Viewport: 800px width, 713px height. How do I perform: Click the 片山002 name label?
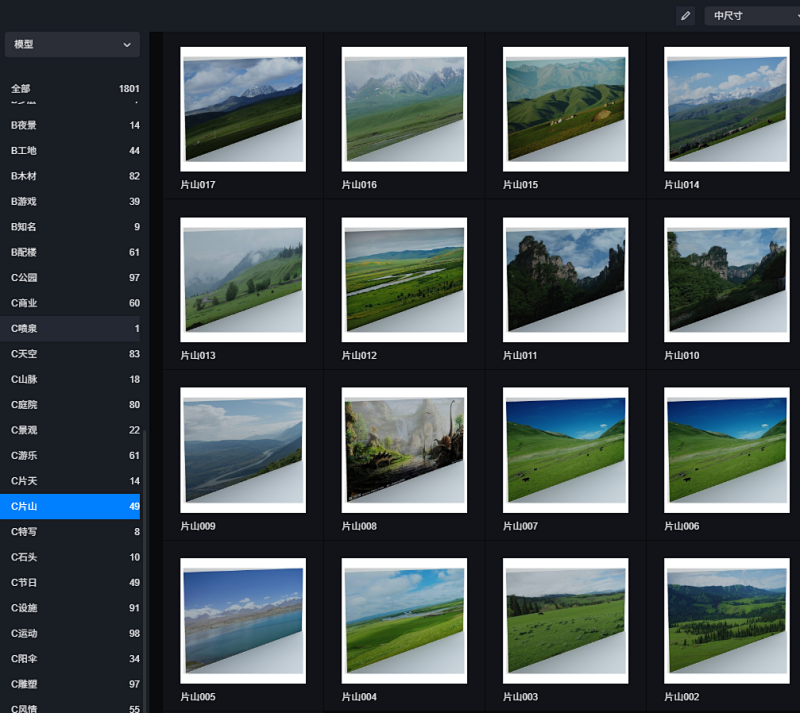point(682,697)
